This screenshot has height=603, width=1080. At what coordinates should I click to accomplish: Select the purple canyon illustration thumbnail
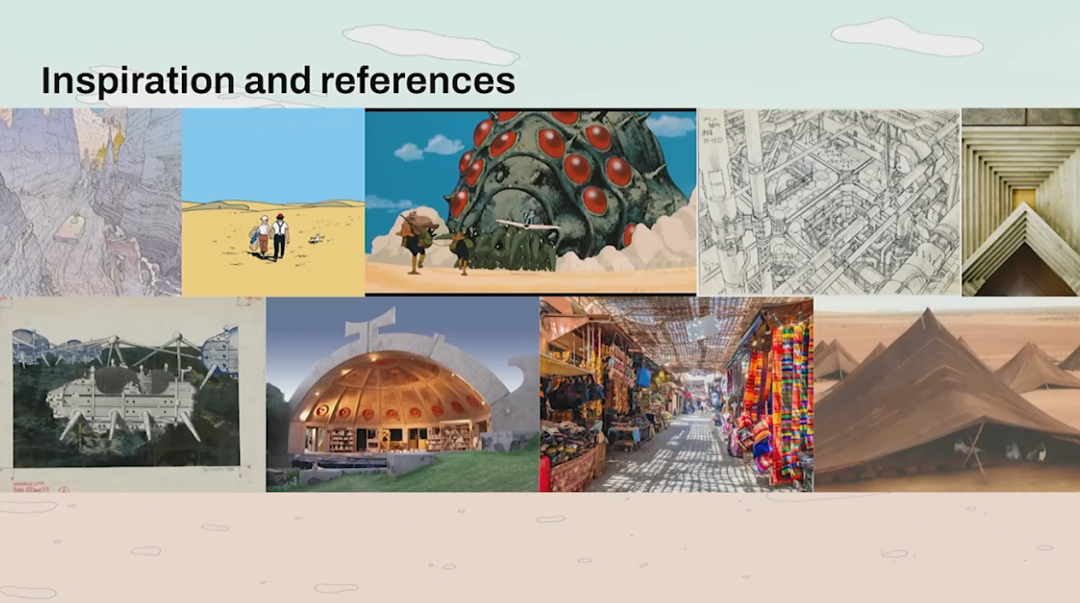point(91,202)
